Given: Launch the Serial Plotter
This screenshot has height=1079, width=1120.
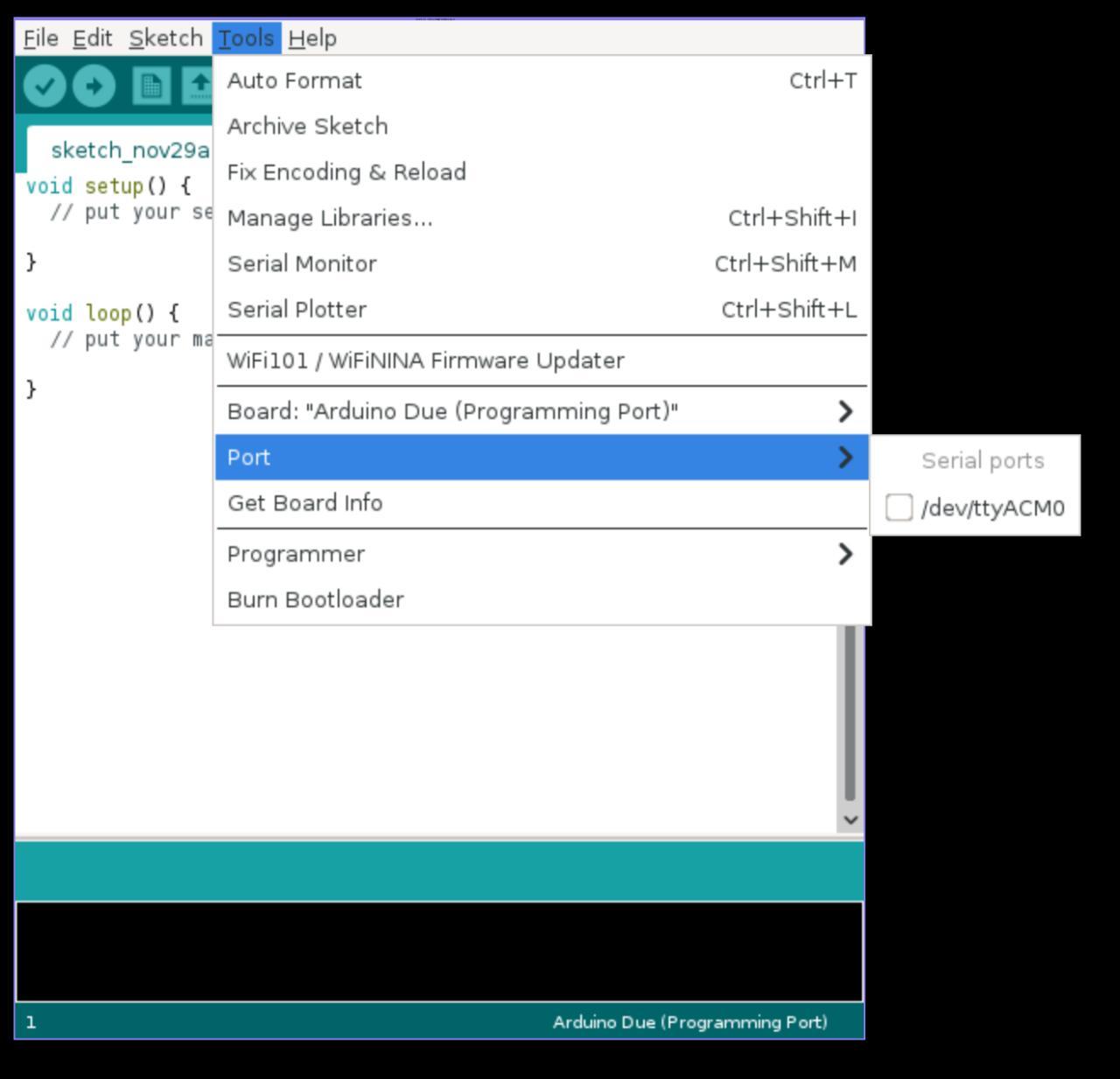Looking at the screenshot, I should tap(542, 309).
